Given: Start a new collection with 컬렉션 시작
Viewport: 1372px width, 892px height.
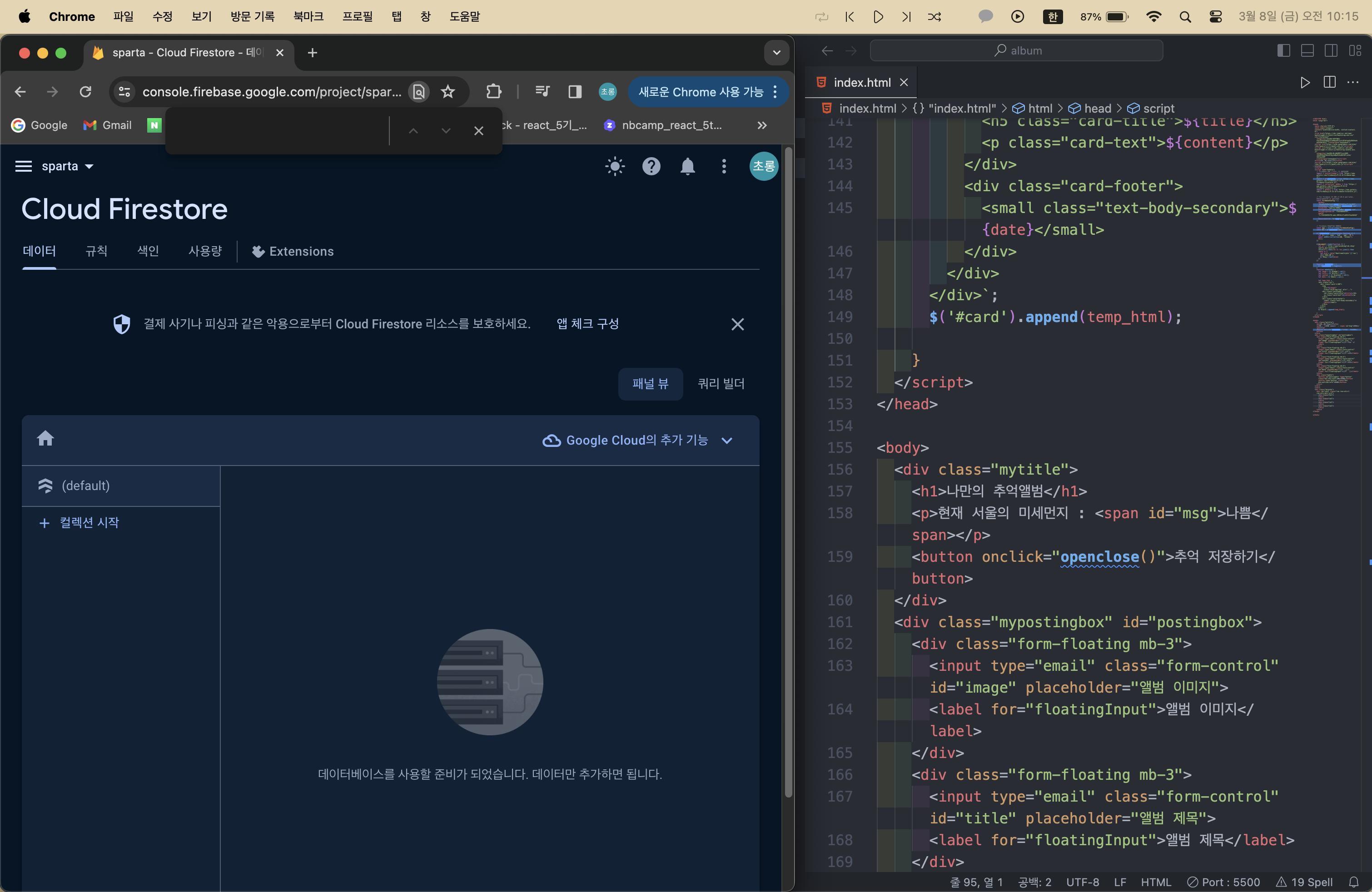Looking at the screenshot, I should [79, 523].
